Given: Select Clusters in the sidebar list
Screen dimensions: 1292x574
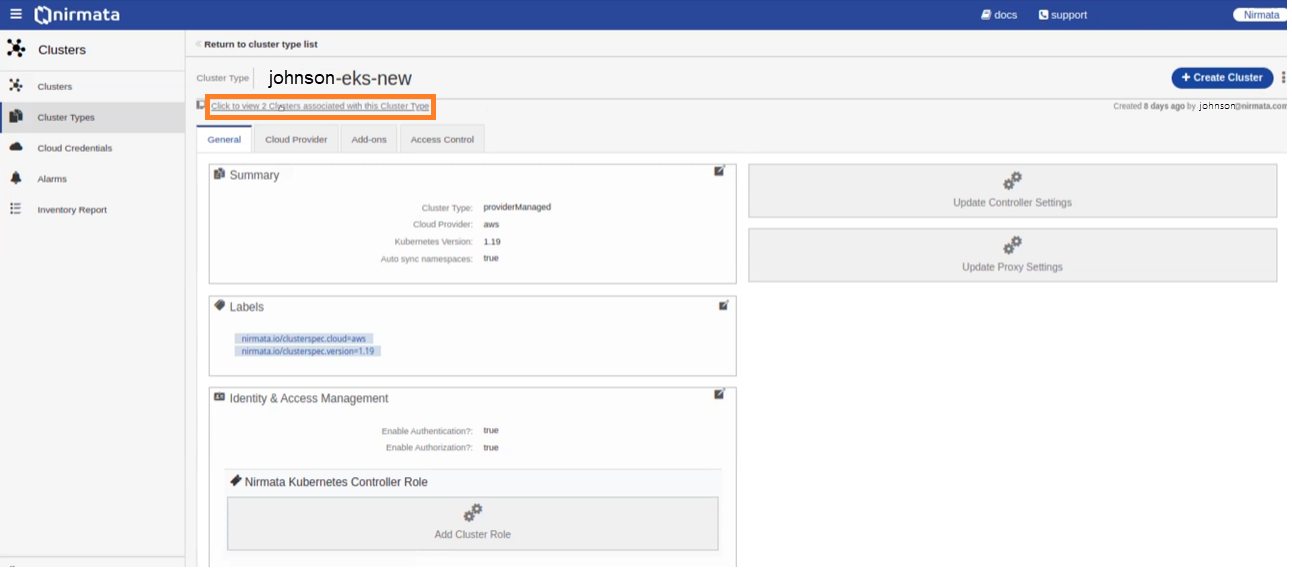Looking at the screenshot, I should tap(55, 87).
